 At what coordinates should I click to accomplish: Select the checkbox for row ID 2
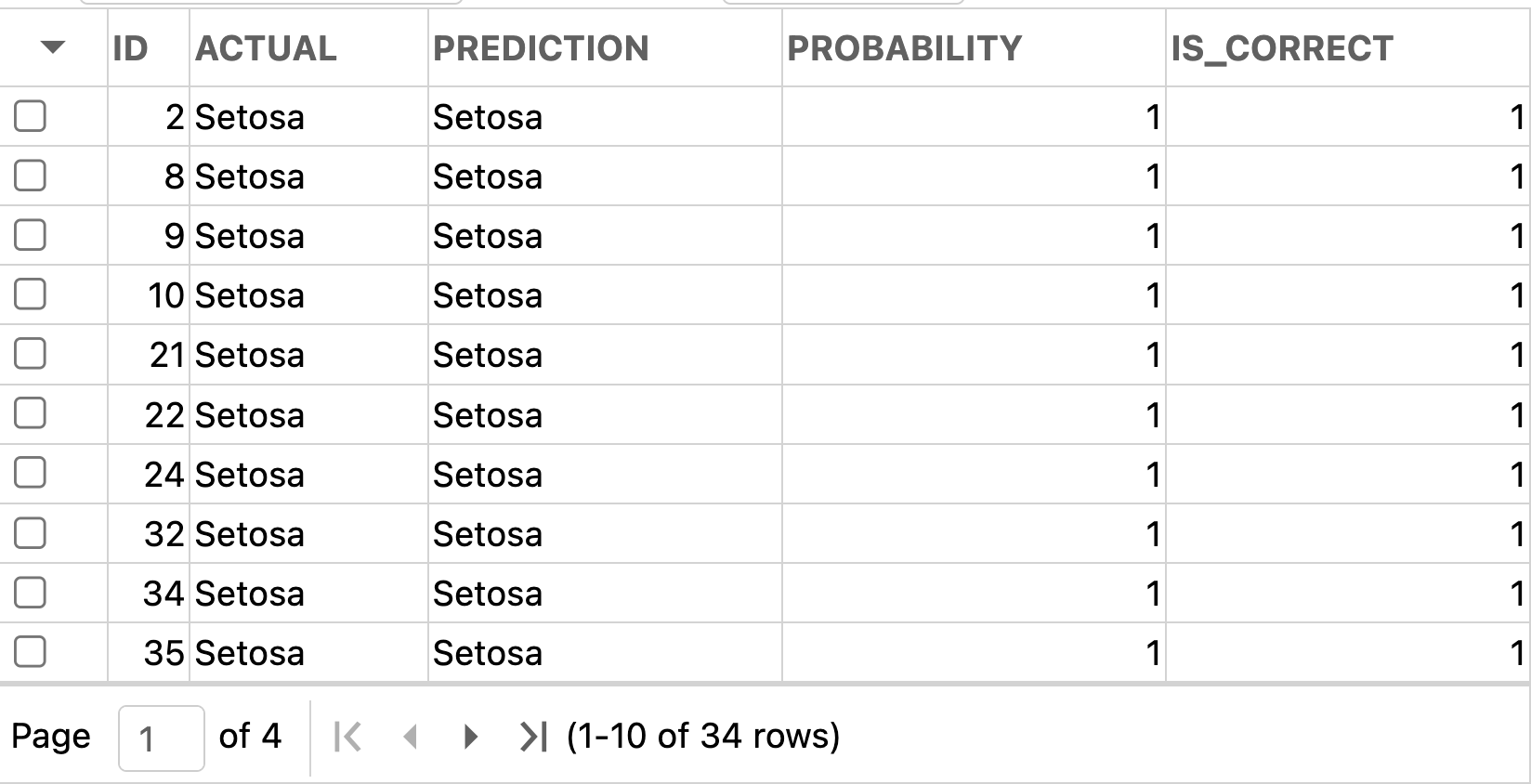30,116
